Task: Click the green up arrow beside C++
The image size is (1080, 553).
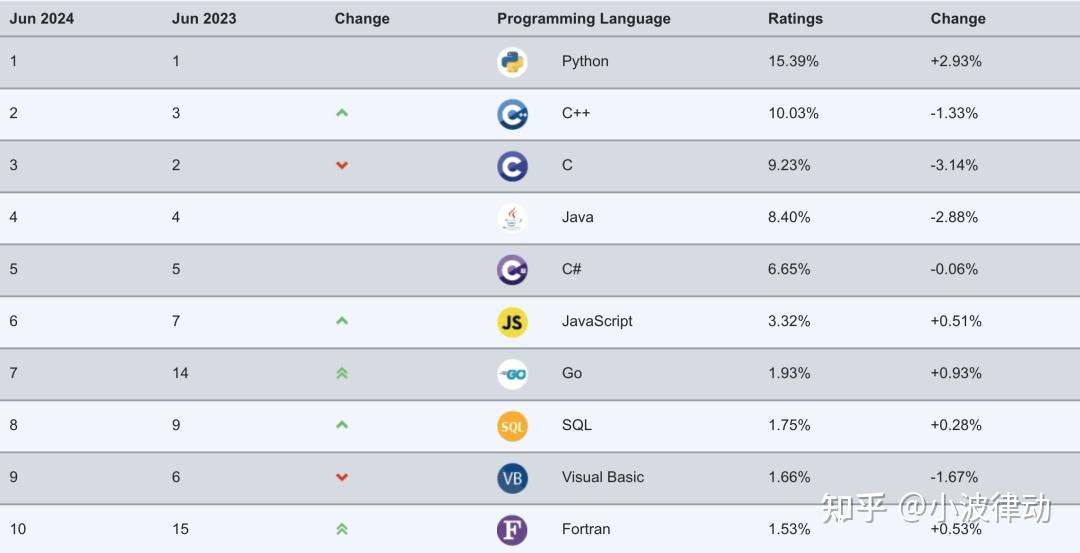Action: [x=342, y=113]
